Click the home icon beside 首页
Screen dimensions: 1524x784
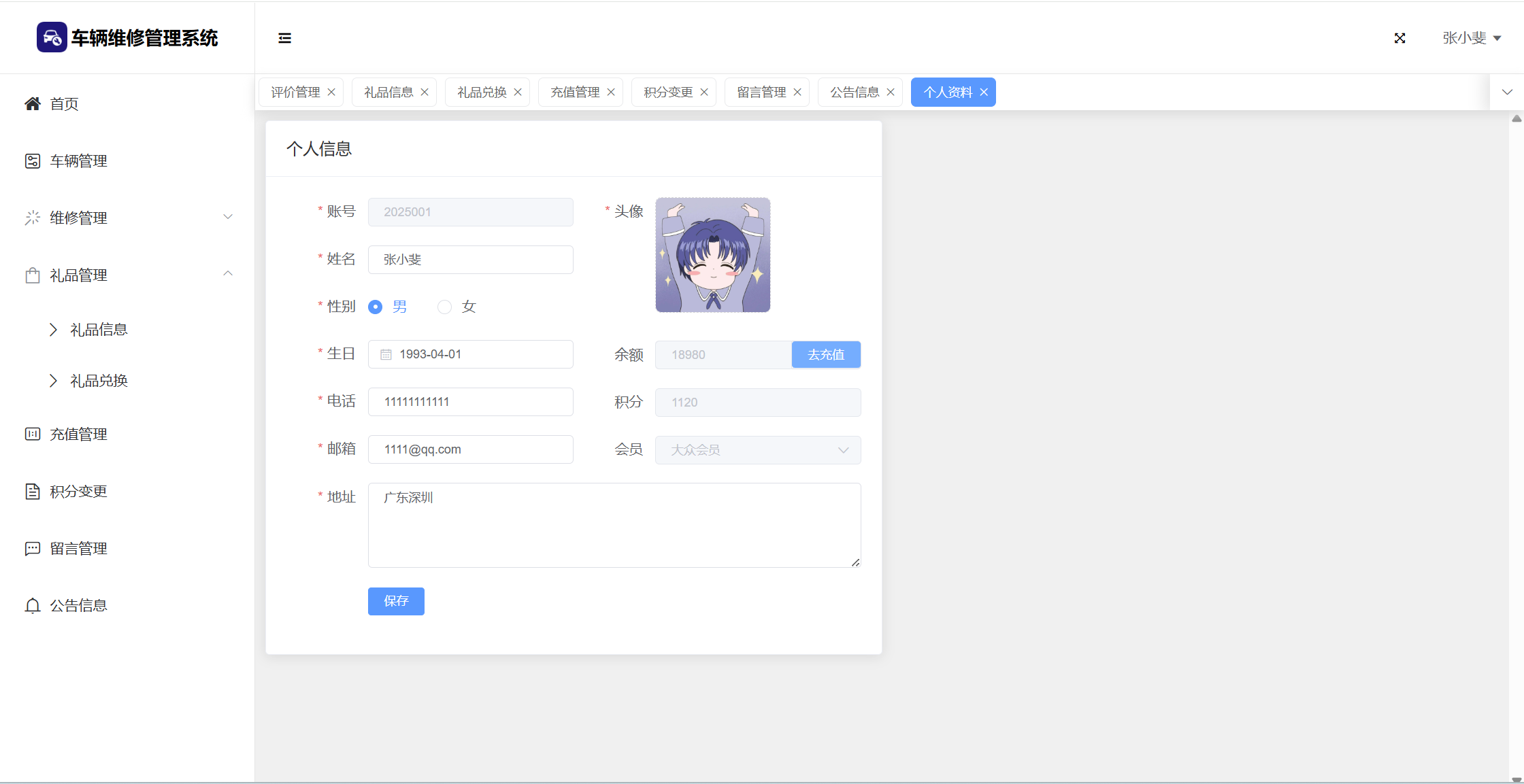[32, 103]
